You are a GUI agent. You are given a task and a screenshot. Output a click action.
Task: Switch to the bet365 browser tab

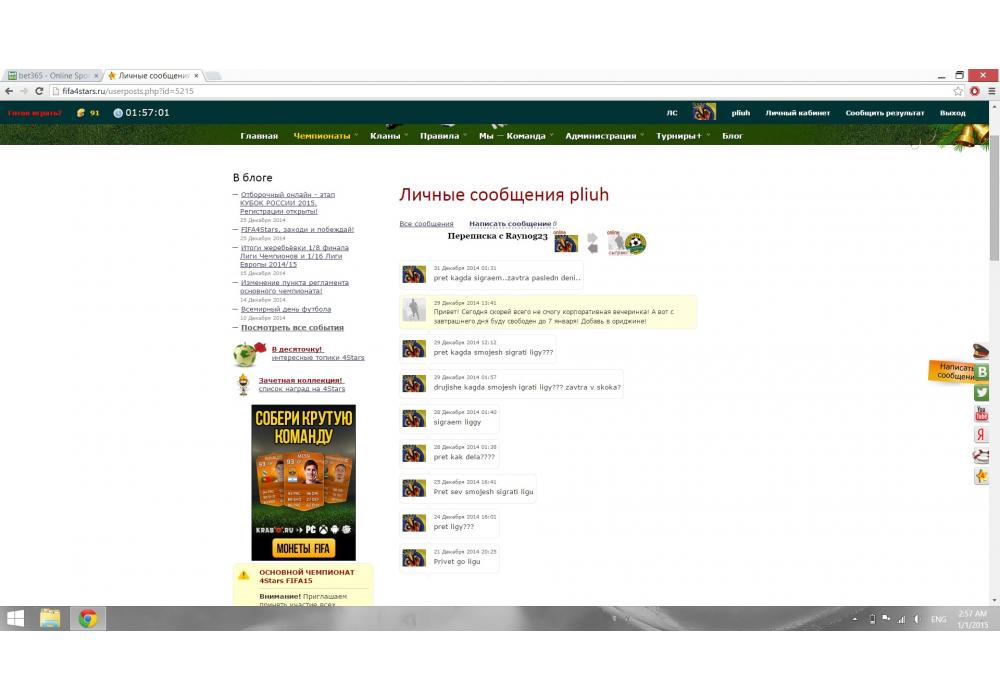tap(52, 76)
